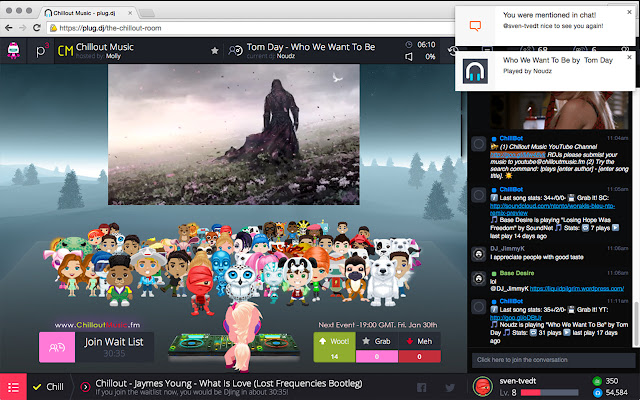The width and height of the screenshot is (640, 400).
Task: Click the level 8 experience progress bar
Action: point(550,393)
